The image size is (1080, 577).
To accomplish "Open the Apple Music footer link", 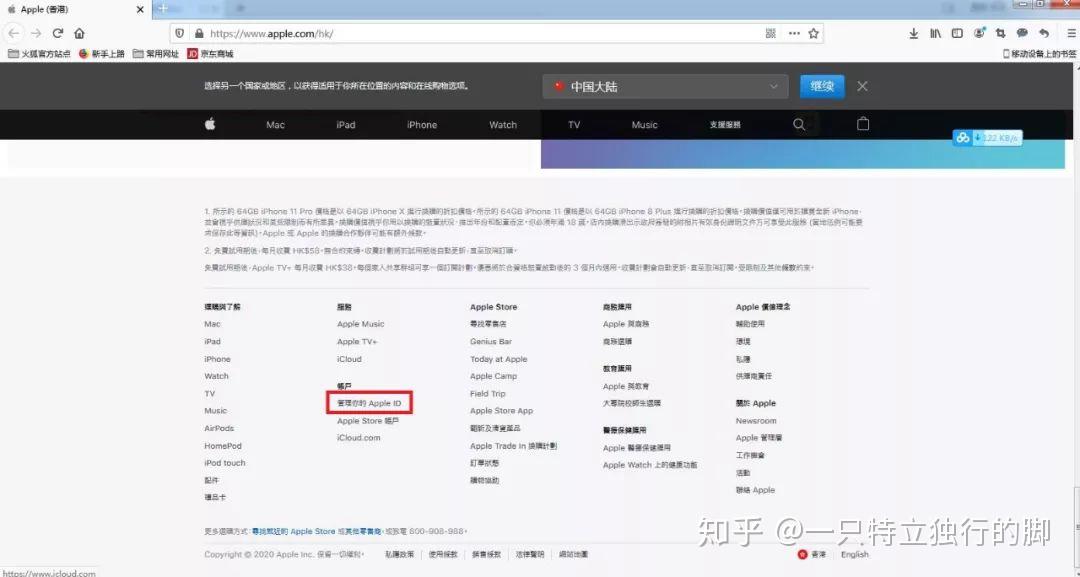I will 360,324.
